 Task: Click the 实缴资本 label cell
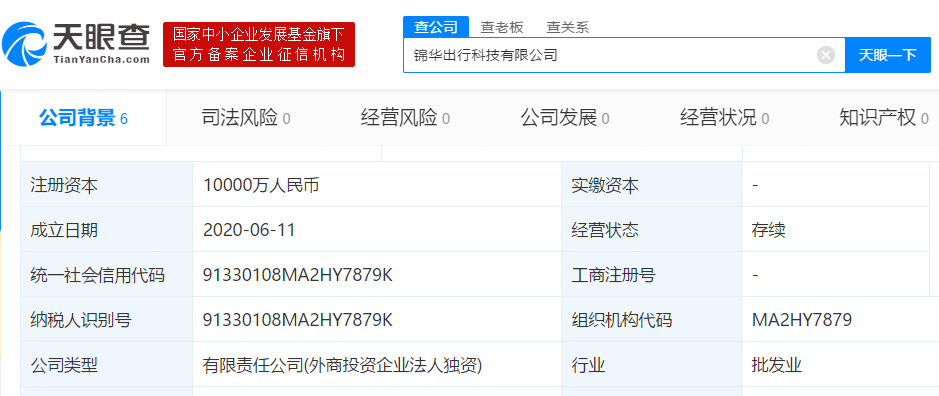[652, 185]
